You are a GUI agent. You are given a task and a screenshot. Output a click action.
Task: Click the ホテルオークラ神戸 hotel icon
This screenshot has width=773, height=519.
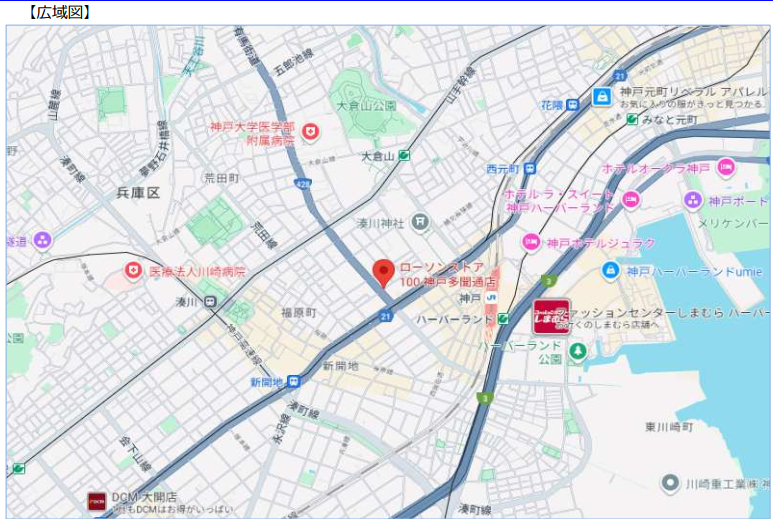[726, 168]
